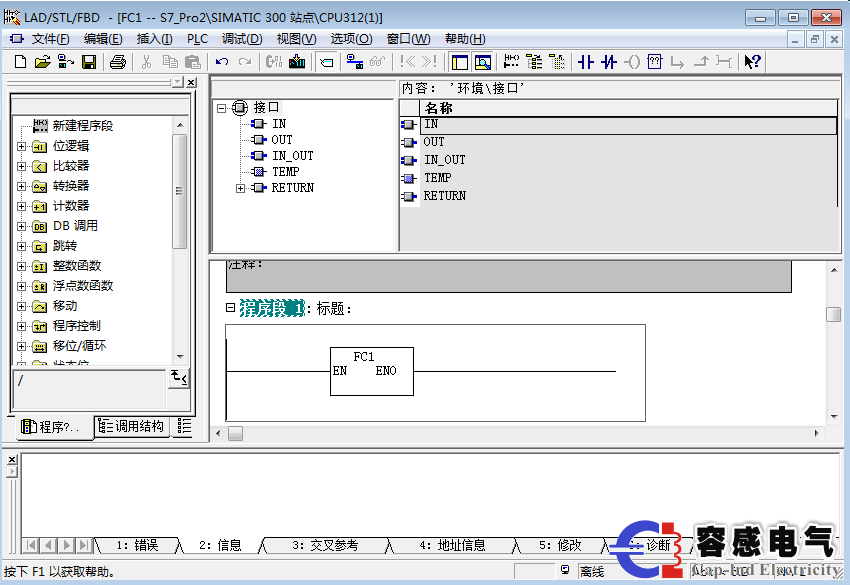This screenshot has width=850, height=585.
Task: Open a file with the folder icon
Action: point(42,62)
